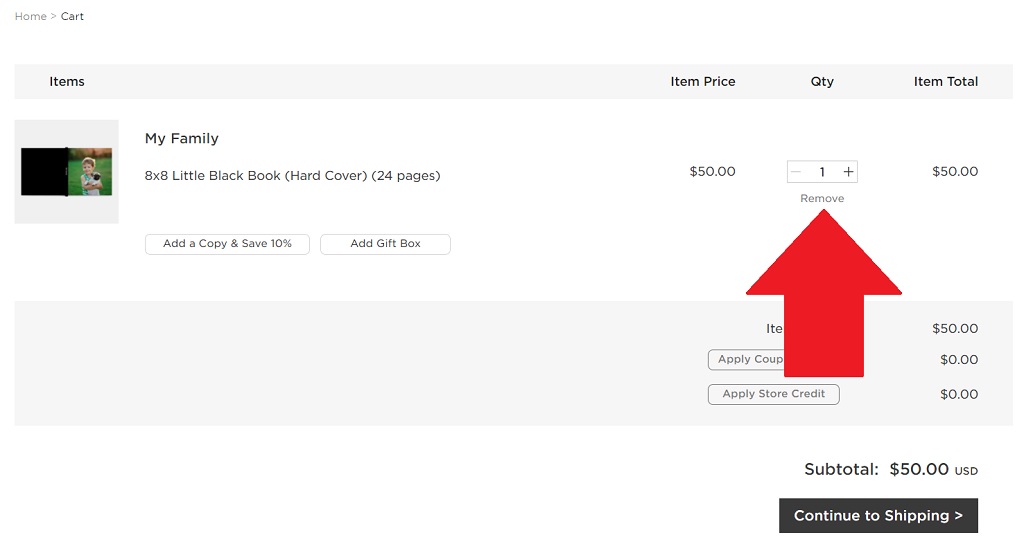Screen dimensions: 1024x553
Task: Click the quantity number field
Action: (x=822, y=172)
